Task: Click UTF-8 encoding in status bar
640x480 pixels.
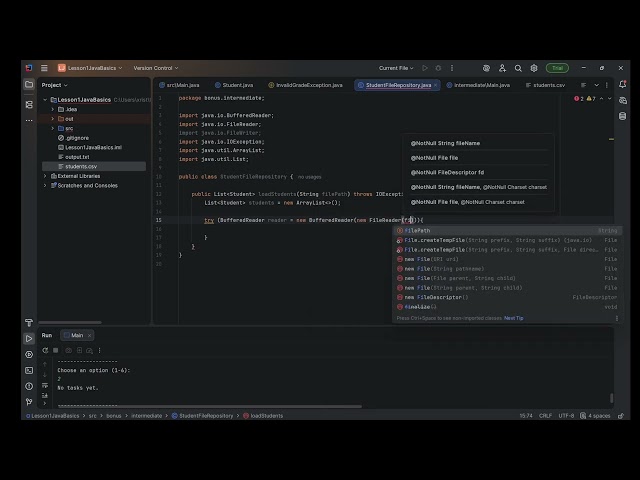Action: [x=566, y=416]
